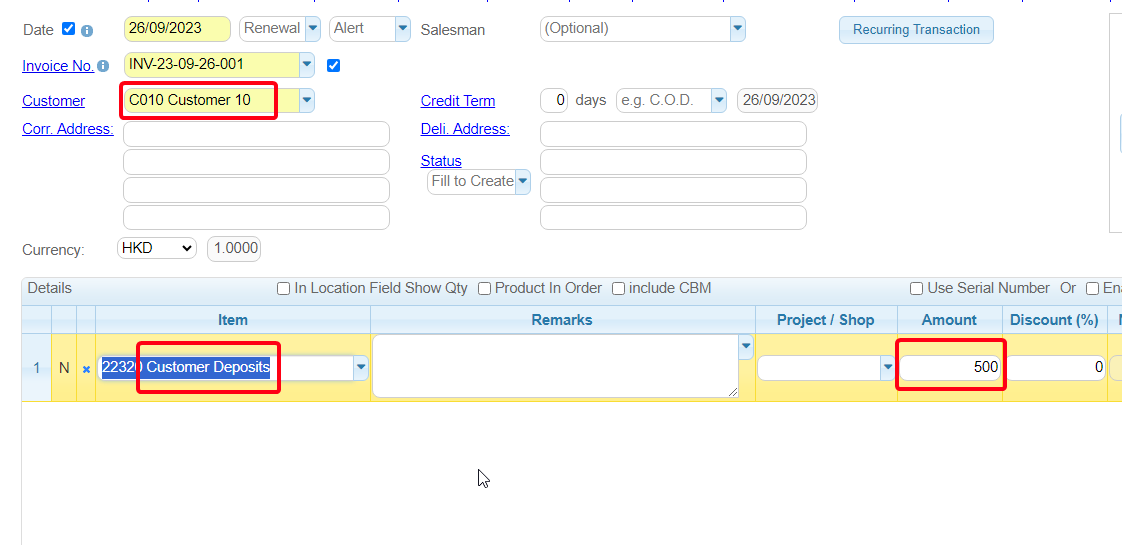
Task: Open the Alert dropdown
Action: 402,29
